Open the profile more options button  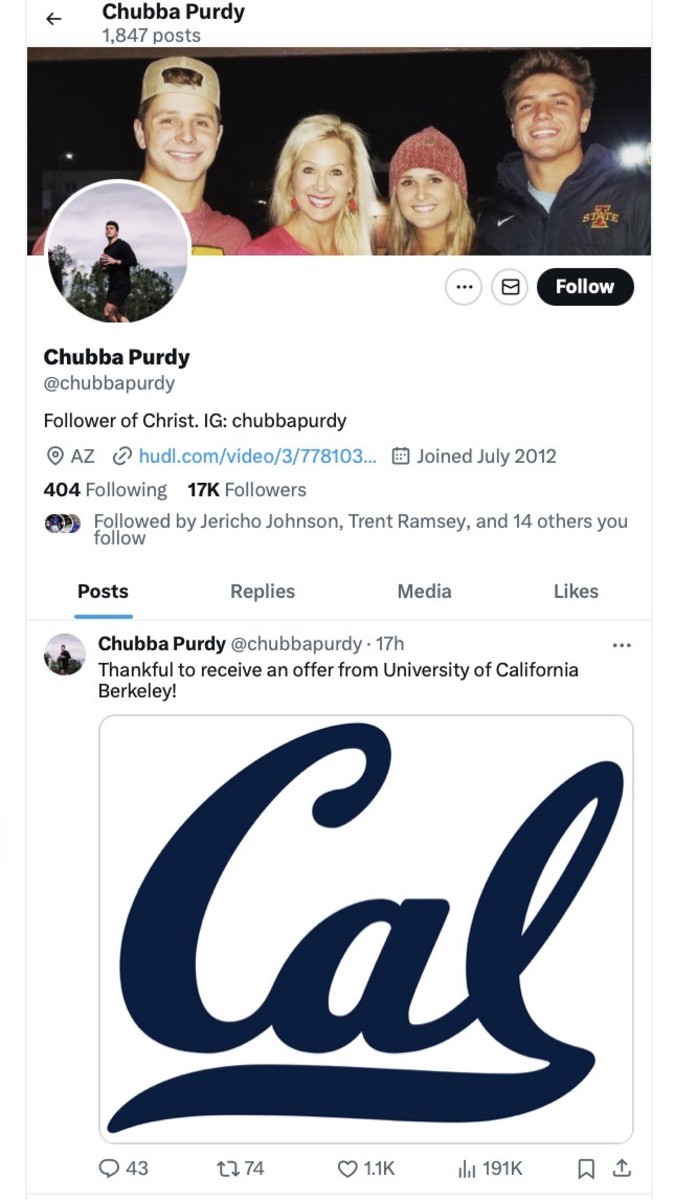coord(463,287)
